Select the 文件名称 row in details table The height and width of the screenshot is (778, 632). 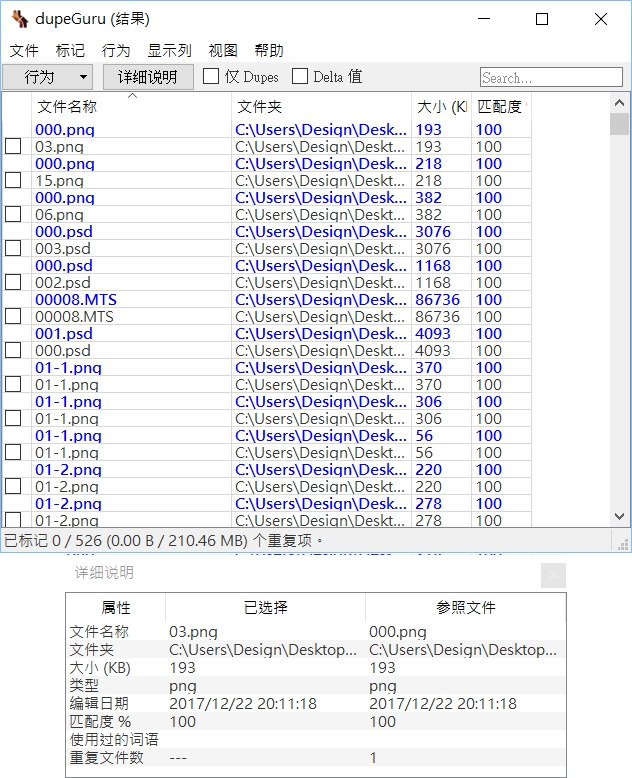point(316,632)
